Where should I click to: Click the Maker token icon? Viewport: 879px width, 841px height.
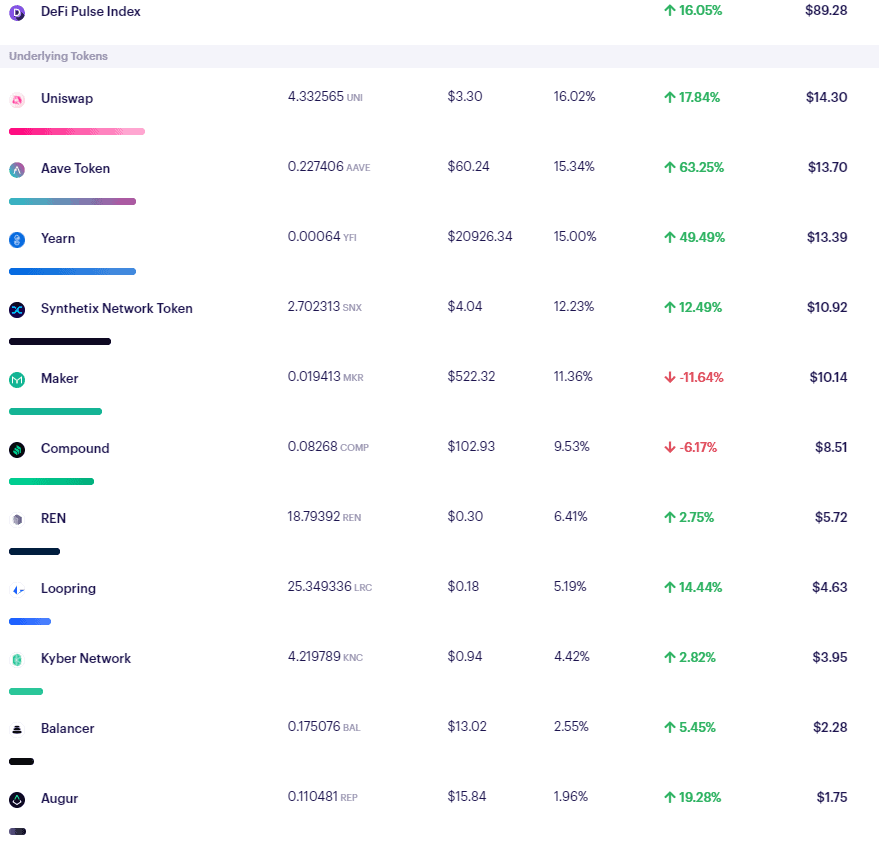point(17,380)
